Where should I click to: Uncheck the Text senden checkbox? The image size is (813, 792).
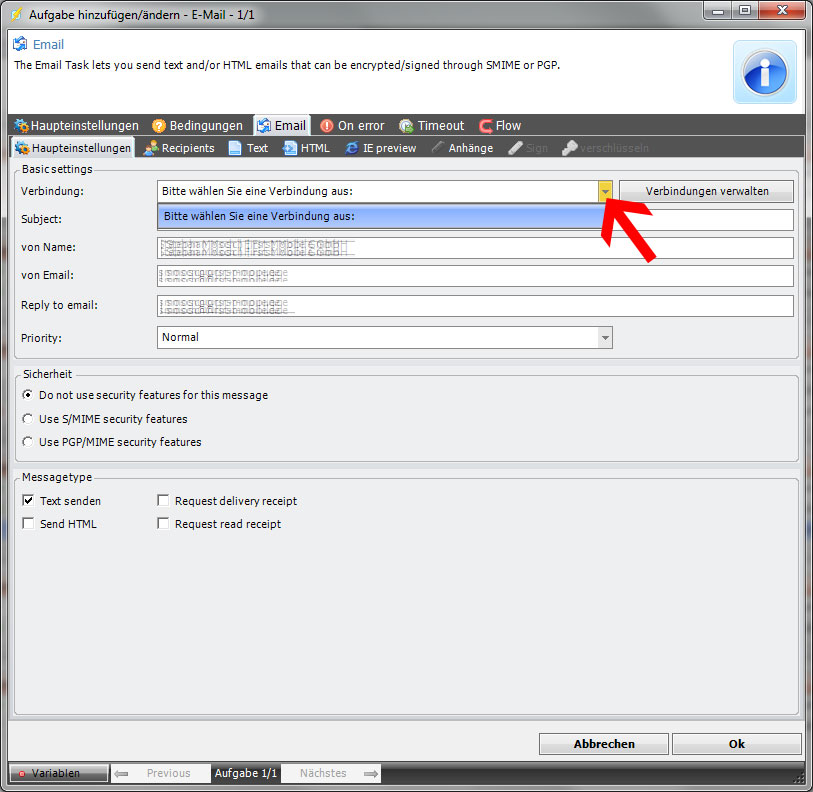tap(28, 501)
